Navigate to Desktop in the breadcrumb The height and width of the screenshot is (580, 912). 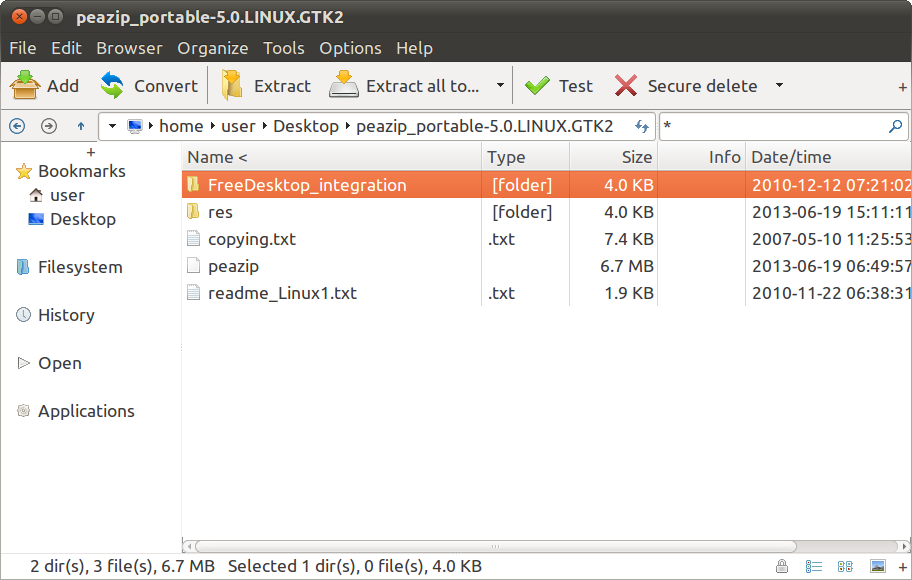pos(306,126)
